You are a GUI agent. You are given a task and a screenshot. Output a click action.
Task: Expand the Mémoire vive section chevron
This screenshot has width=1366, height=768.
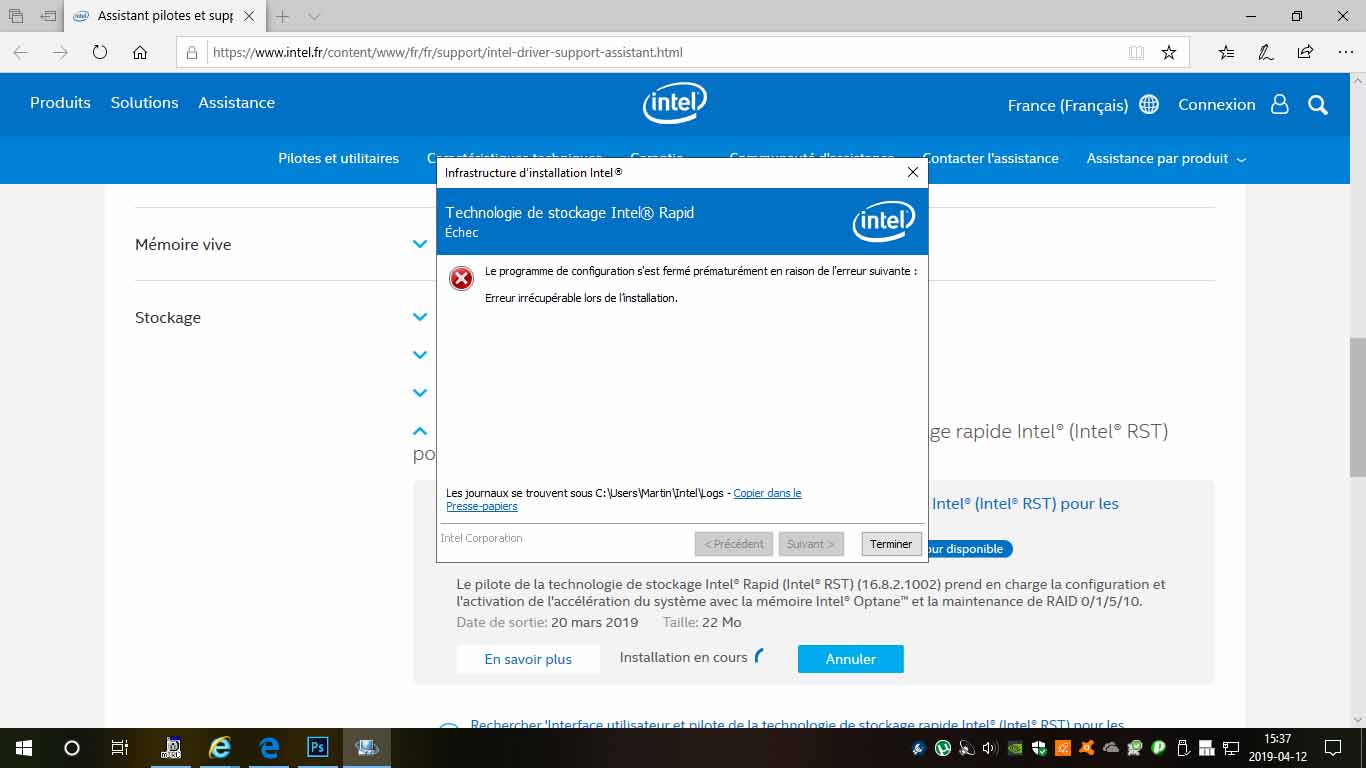[420, 244]
